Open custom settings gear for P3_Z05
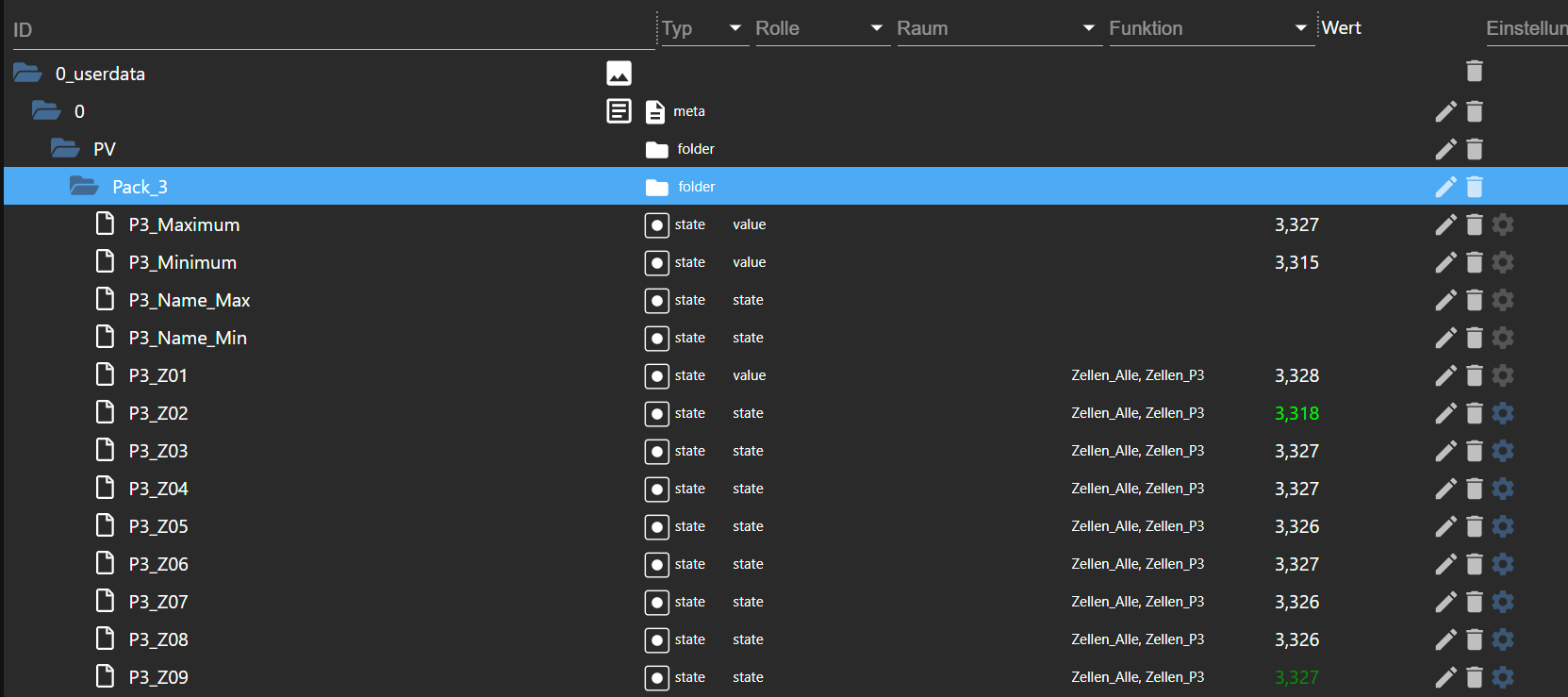 click(1503, 526)
